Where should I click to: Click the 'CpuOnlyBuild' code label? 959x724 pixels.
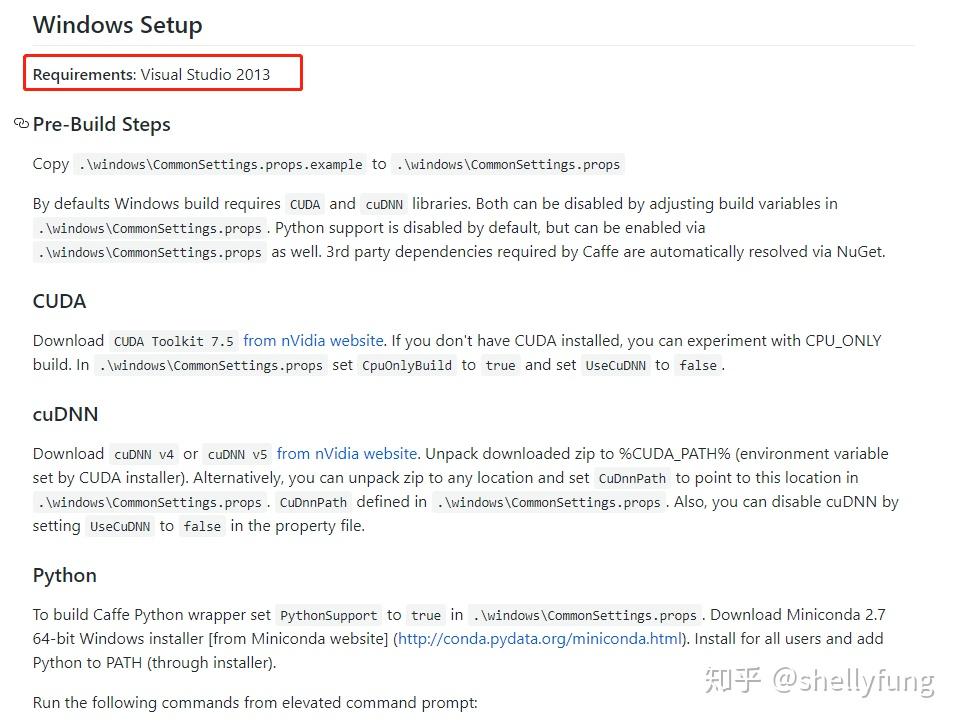pyautogui.click(x=407, y=366)
